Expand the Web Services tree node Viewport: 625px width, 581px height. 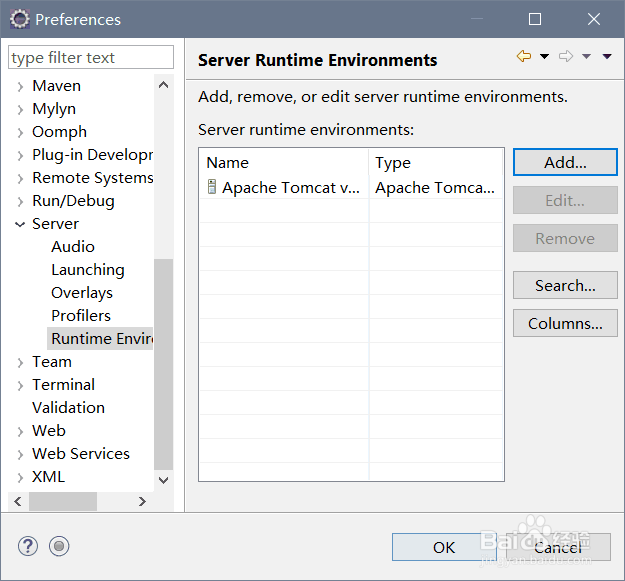(x=20, y=454)
